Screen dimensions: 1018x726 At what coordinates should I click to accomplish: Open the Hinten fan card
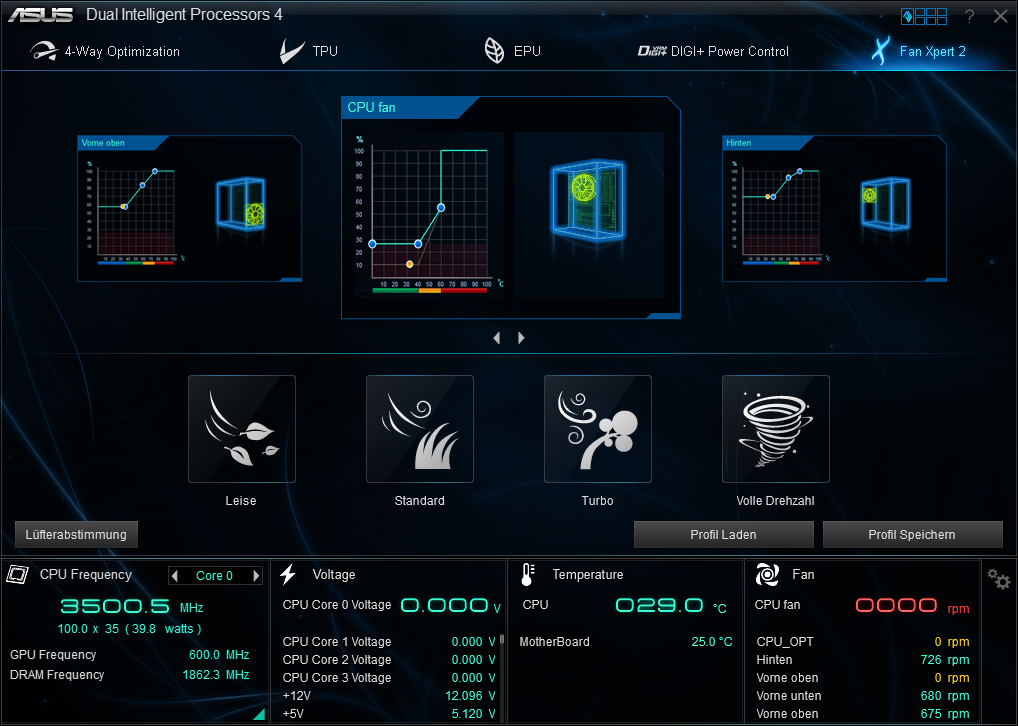834,208
